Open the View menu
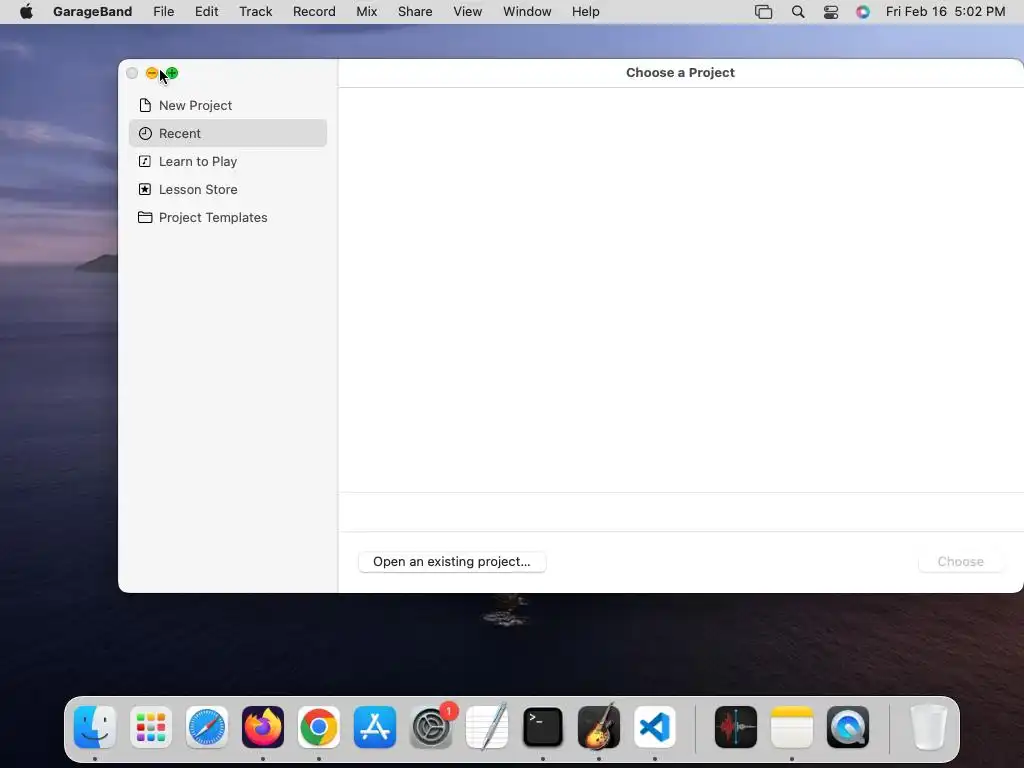Screen dimensions: 1024x768 point(468,12)
